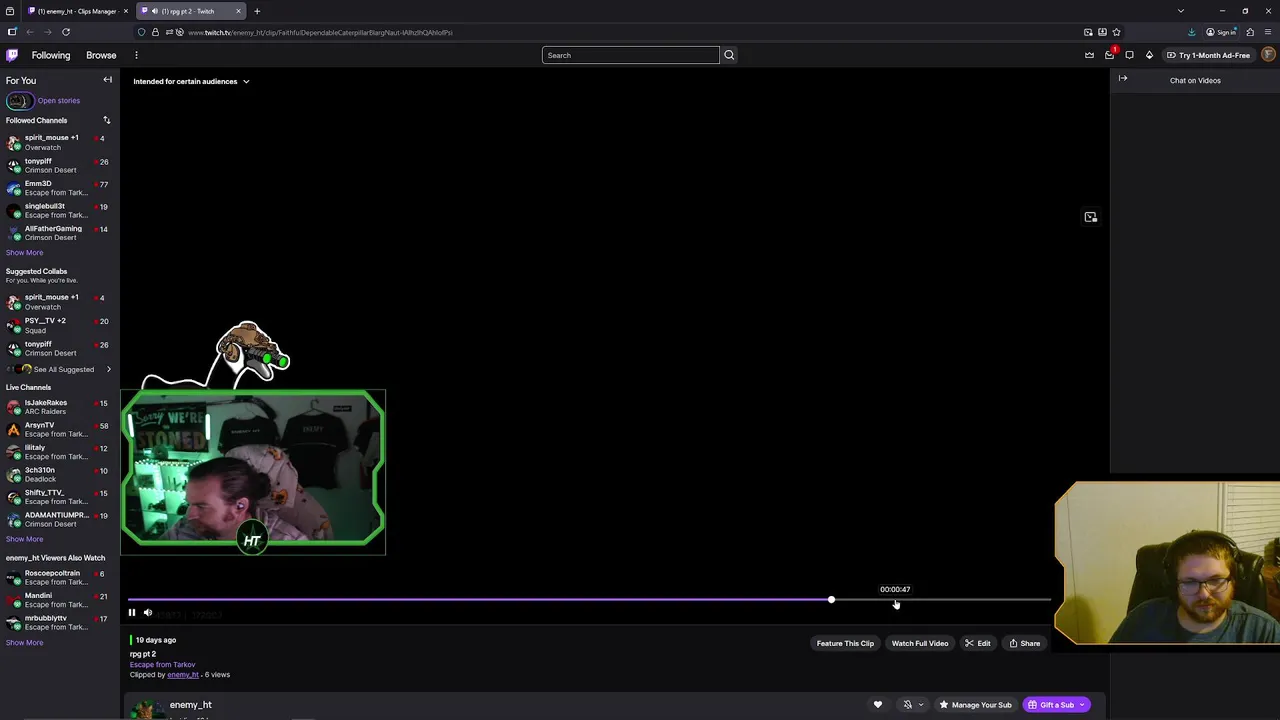Click the Twitch logo home icon

point(12,55)
